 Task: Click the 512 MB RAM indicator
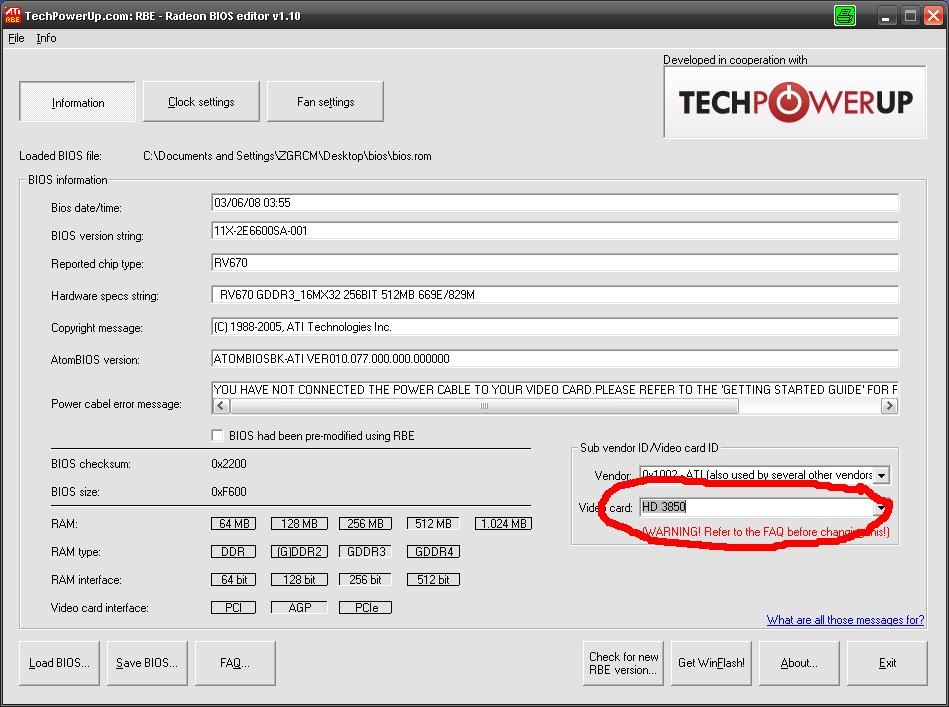tap(433, 524)
